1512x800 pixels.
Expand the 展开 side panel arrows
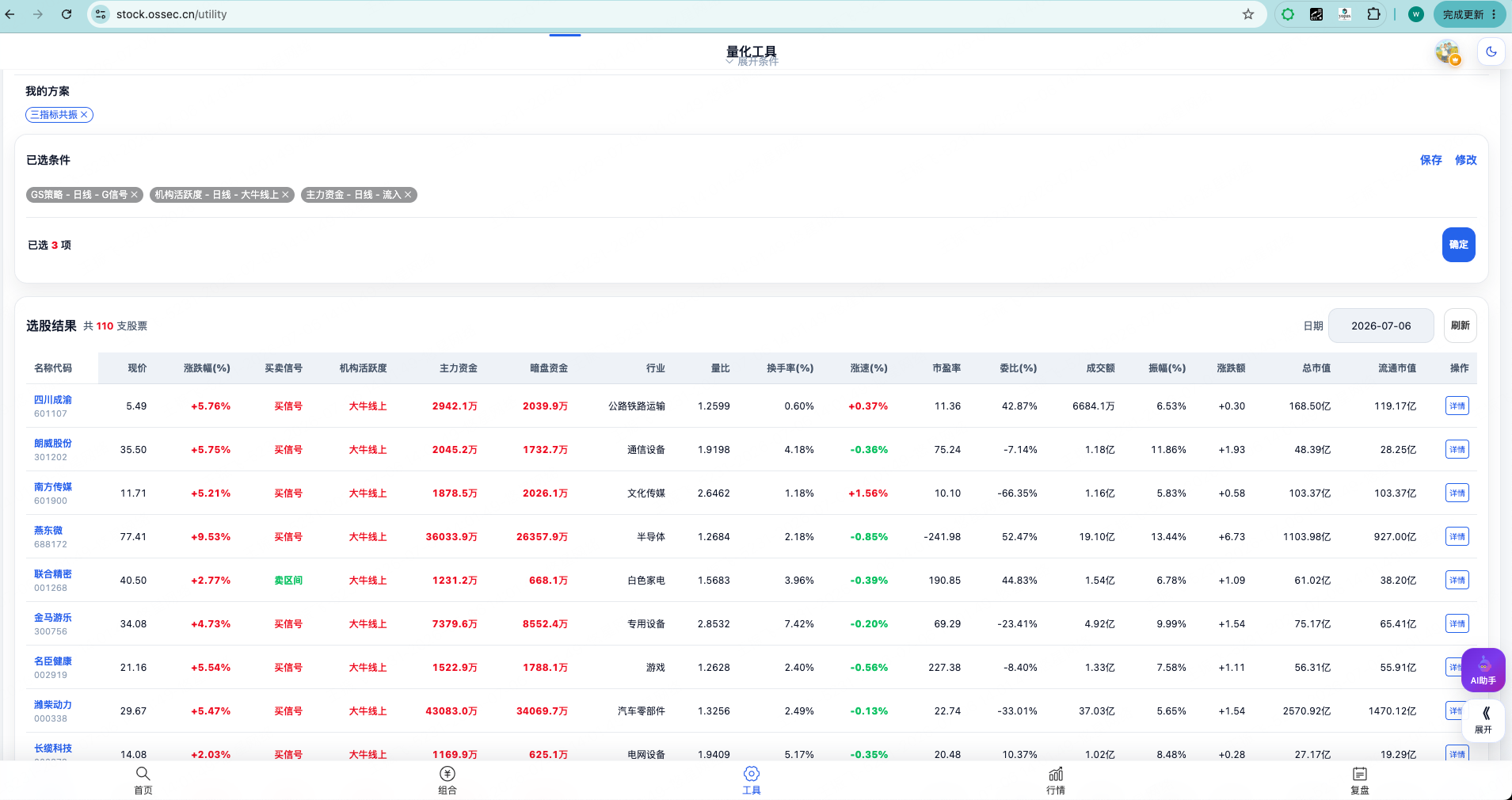(1483, 719)
